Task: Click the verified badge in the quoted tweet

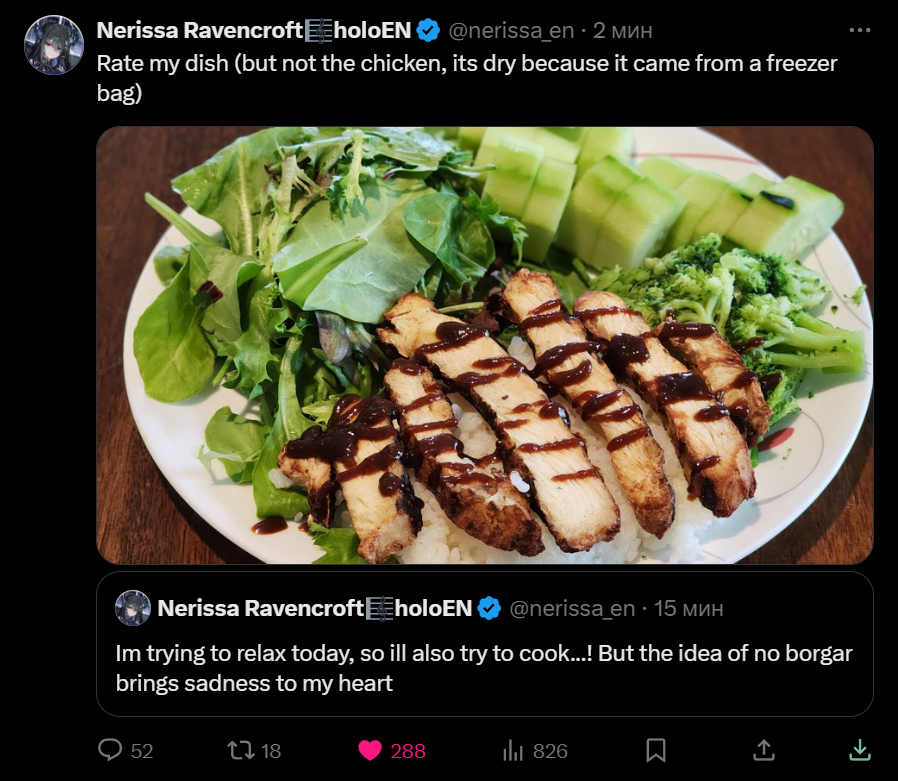Action: [x=489, y=608]
